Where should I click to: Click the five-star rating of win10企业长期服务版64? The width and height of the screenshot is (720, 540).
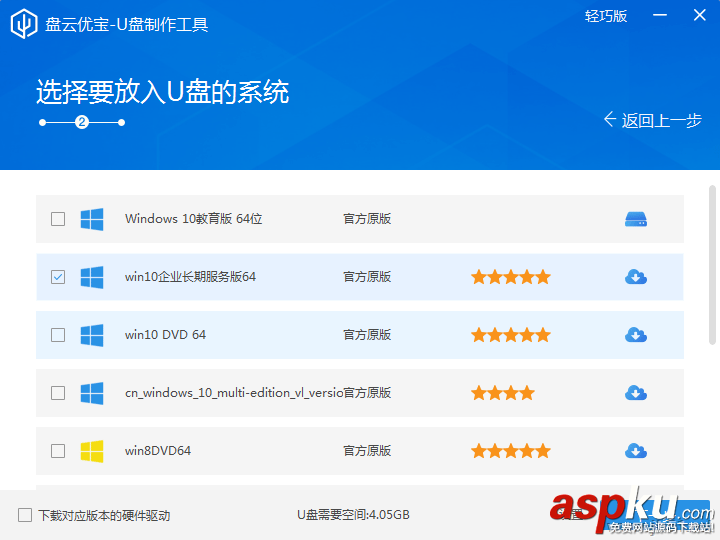pos(511,277)
